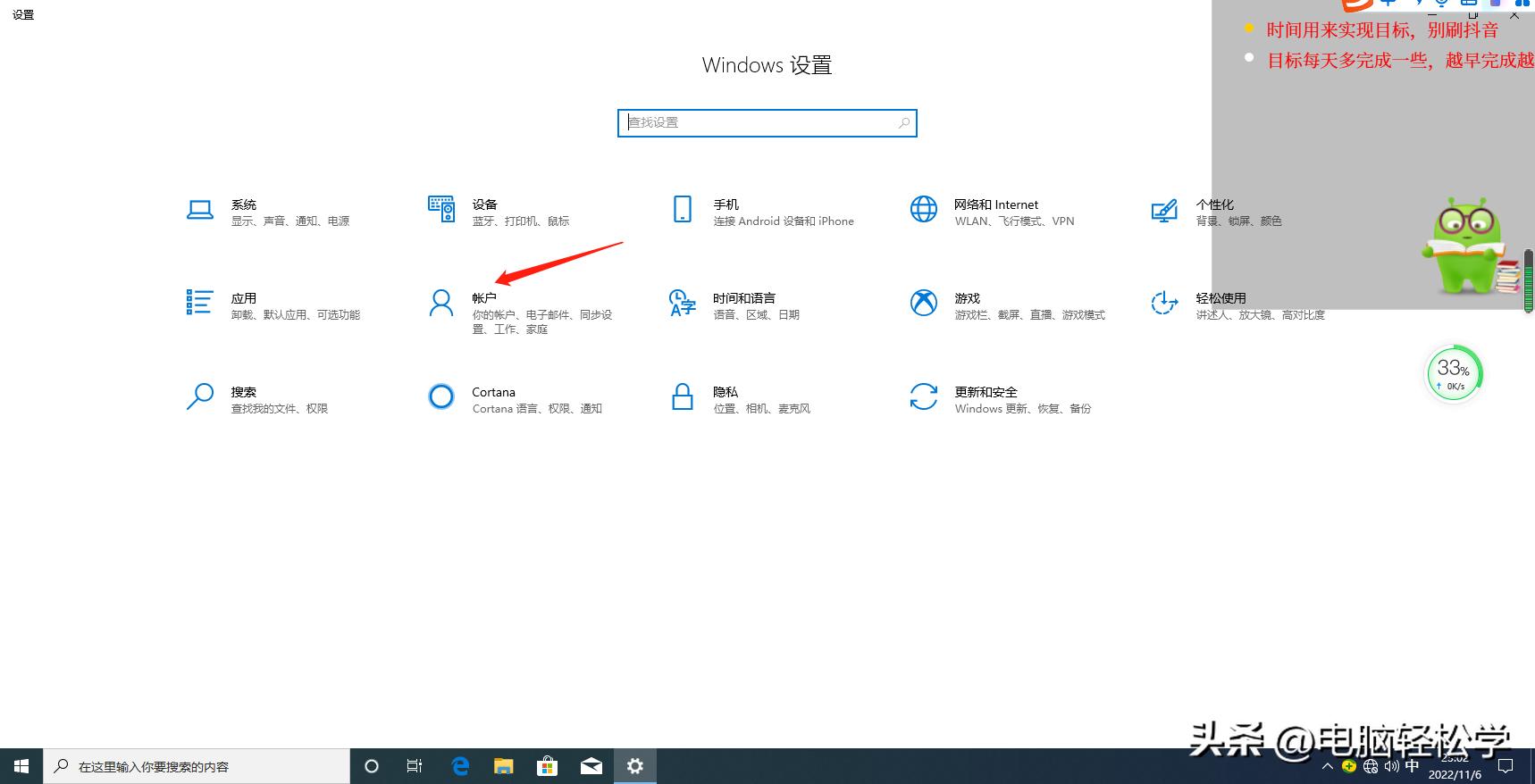Expand hidden tray icons chevron

pyautogui.click(x=1328, y=766)
